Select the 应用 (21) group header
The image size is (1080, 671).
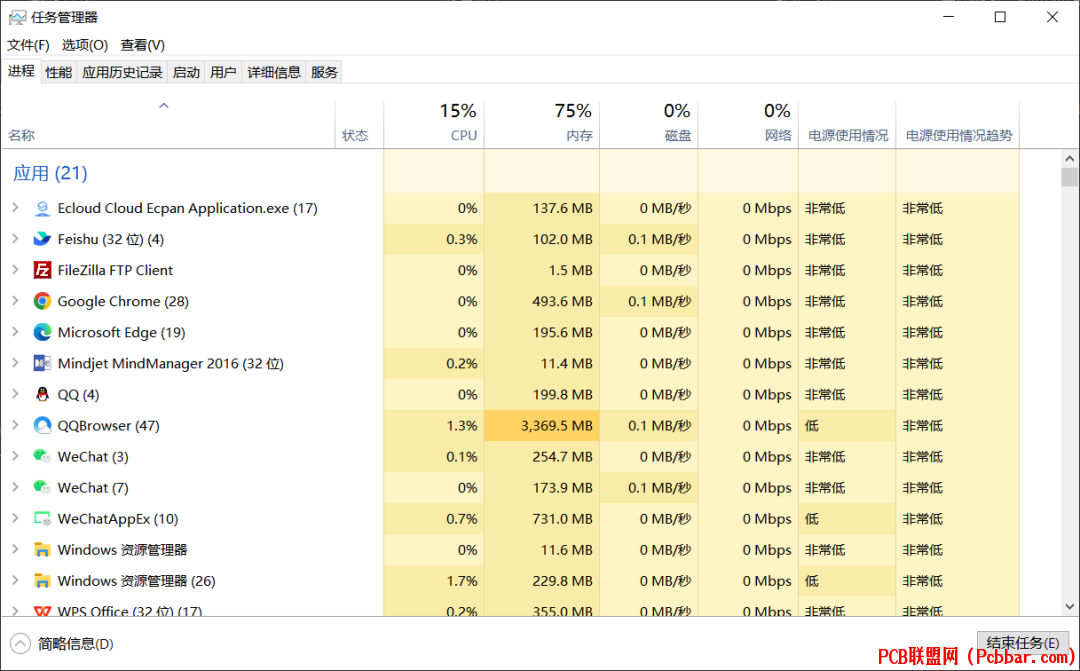[50, 173]
